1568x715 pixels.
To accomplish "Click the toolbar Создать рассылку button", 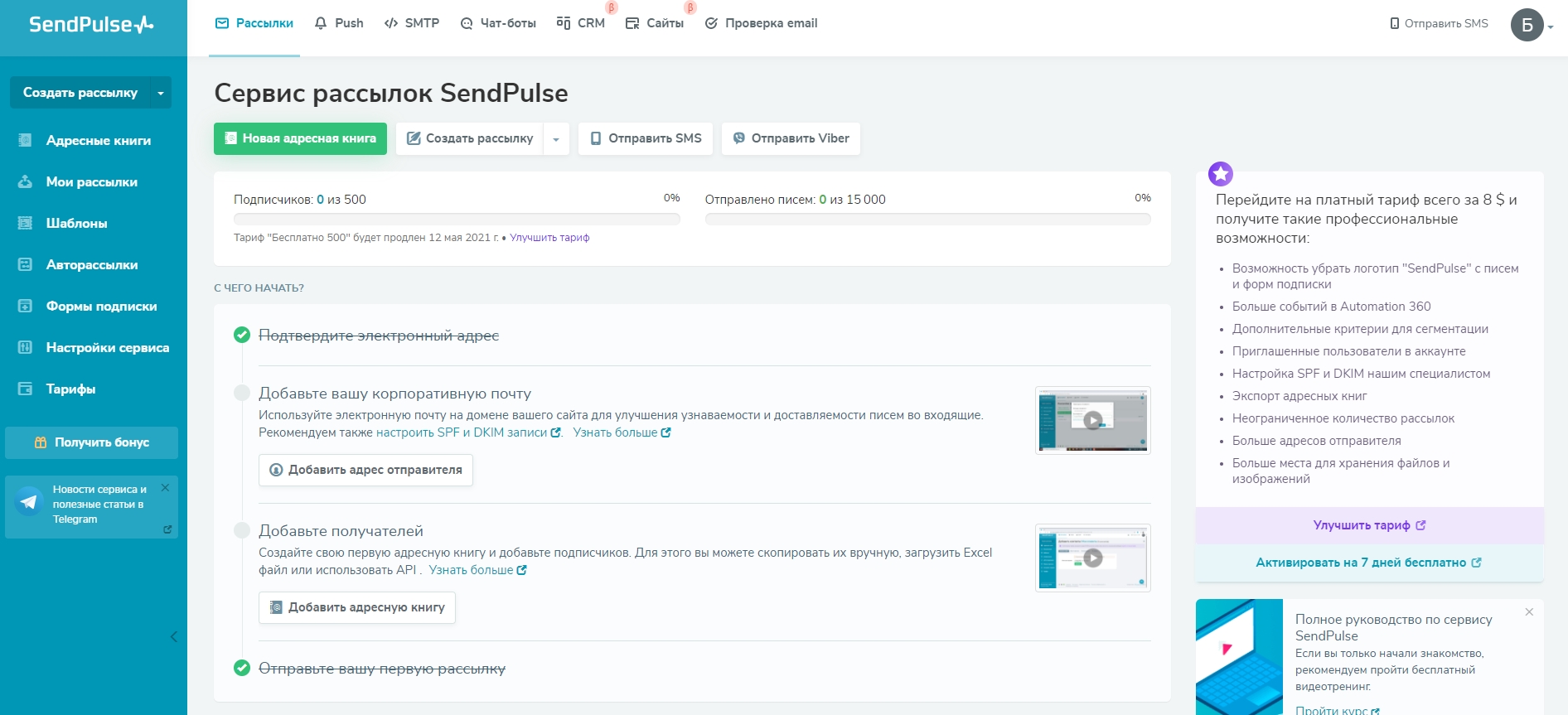I will point(469,138).
